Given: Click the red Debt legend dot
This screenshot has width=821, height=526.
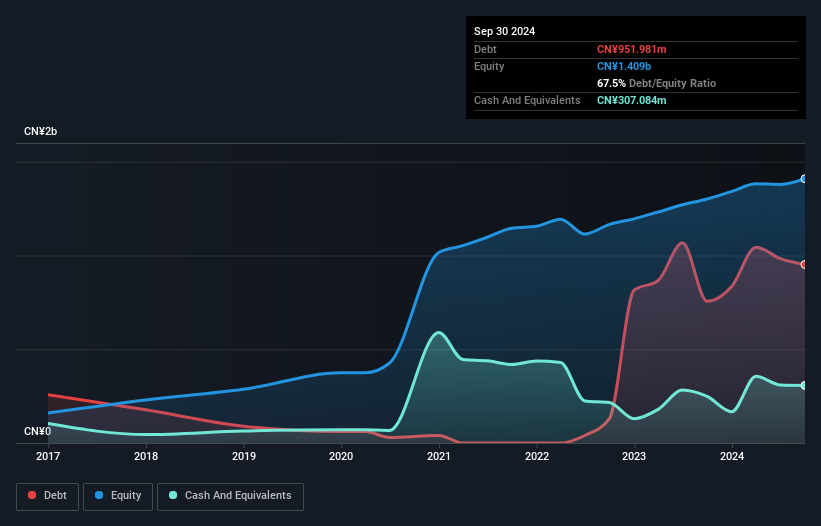Looking at the screenshot, I should 32,495.
